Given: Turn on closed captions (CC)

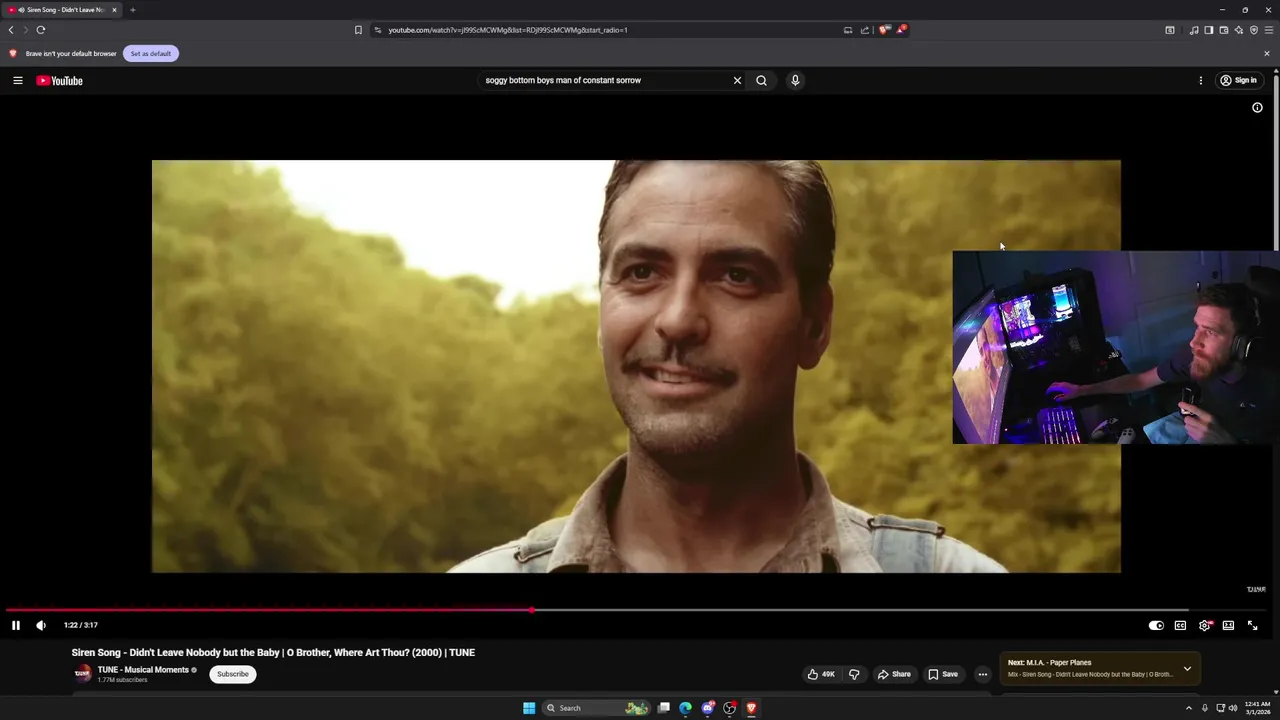Looking at the screenshot, I should click(1180, 625).
